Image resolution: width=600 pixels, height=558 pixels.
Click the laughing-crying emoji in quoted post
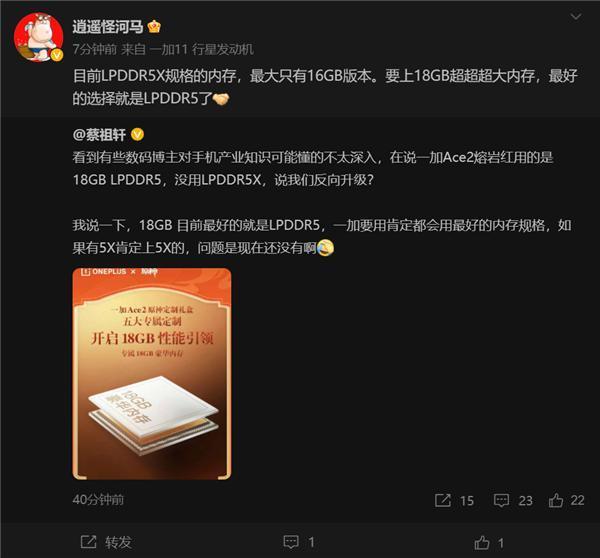click(325, 248)
